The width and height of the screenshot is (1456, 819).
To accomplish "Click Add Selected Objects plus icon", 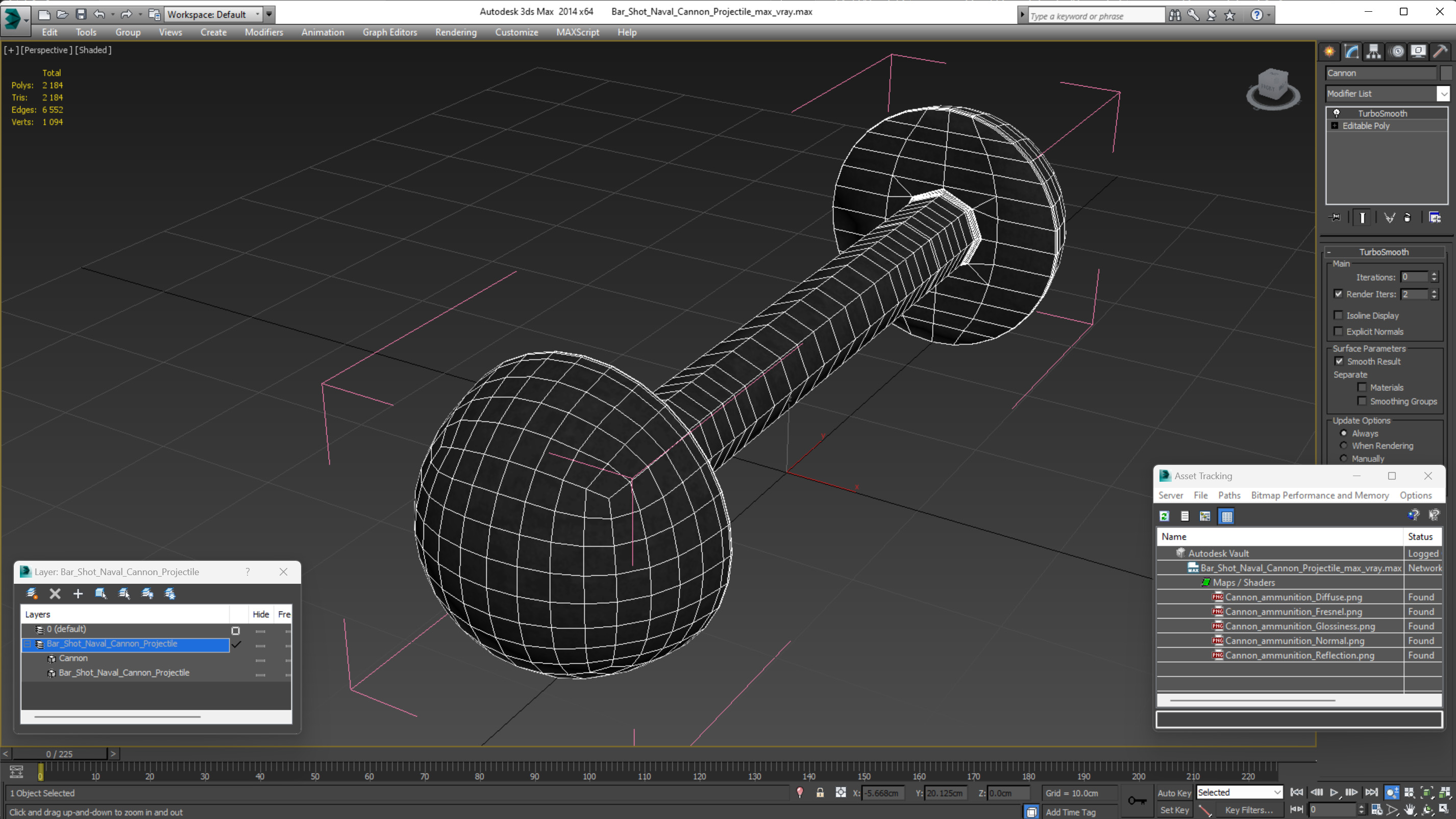I will [78, 593].
